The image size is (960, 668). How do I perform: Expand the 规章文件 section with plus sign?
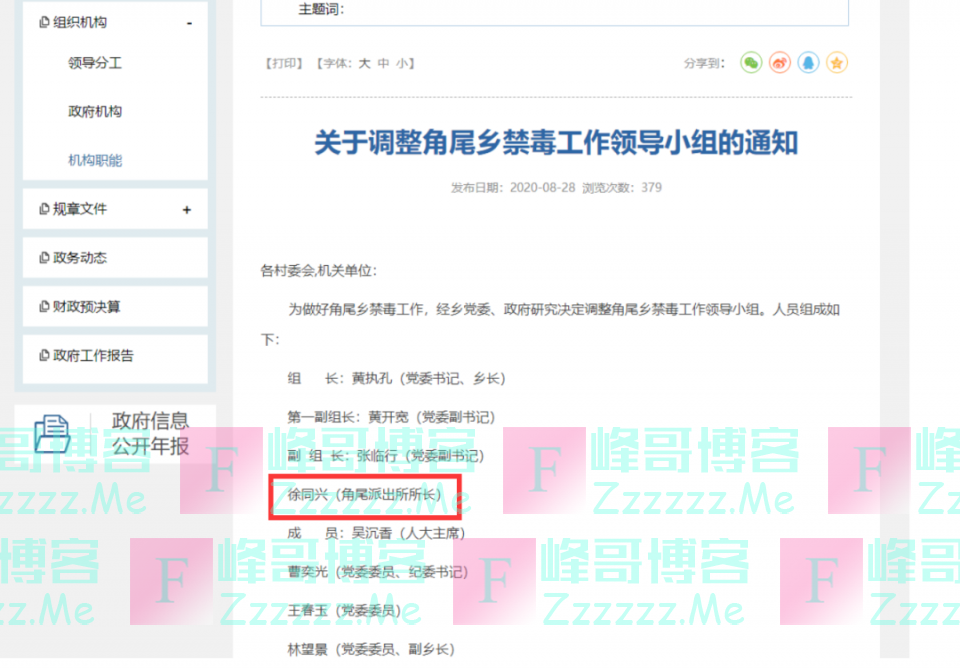pyautogui.click(x=187, y=210)
